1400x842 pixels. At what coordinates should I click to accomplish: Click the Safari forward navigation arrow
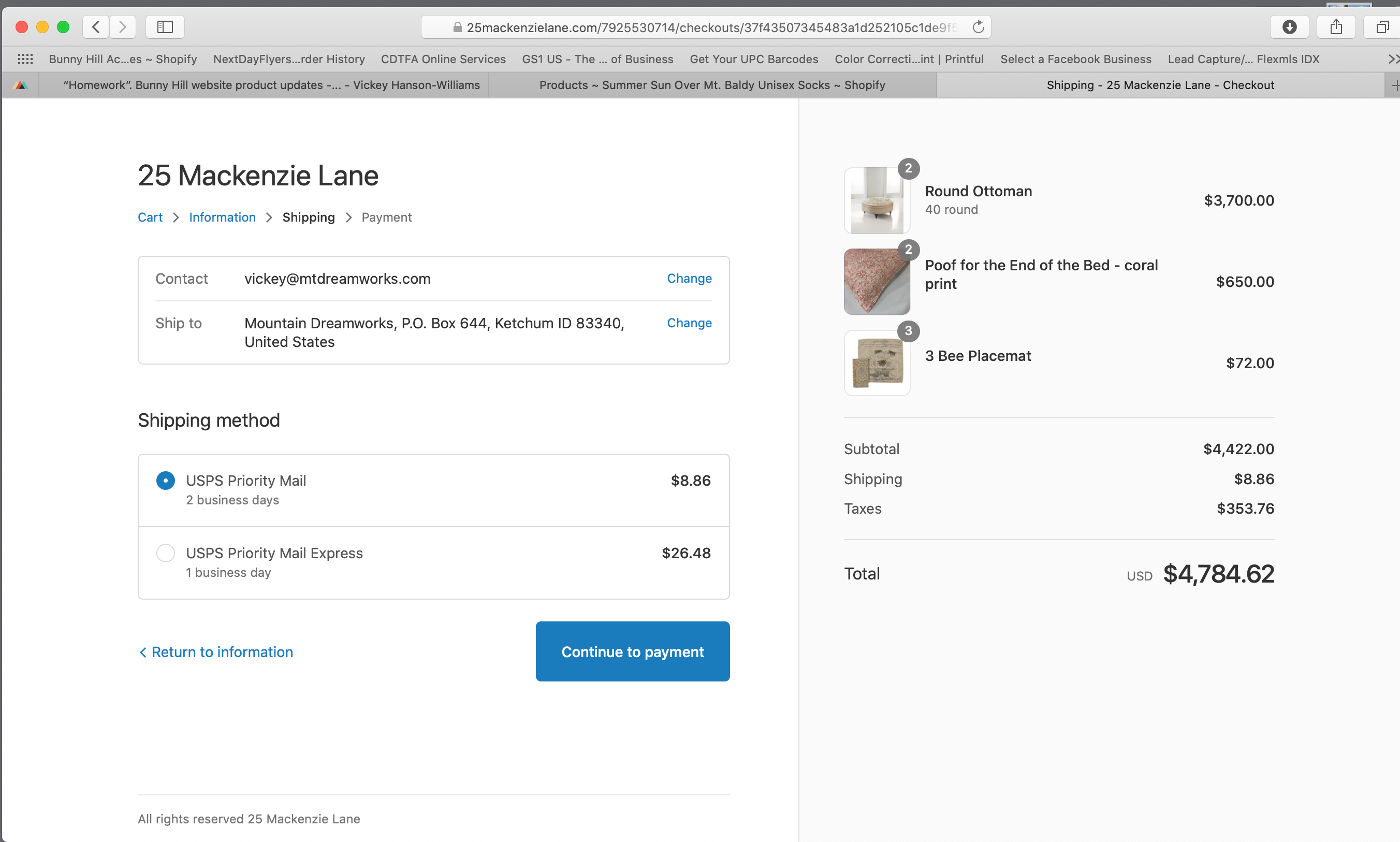pyautogui.click(x=123, y=26)
